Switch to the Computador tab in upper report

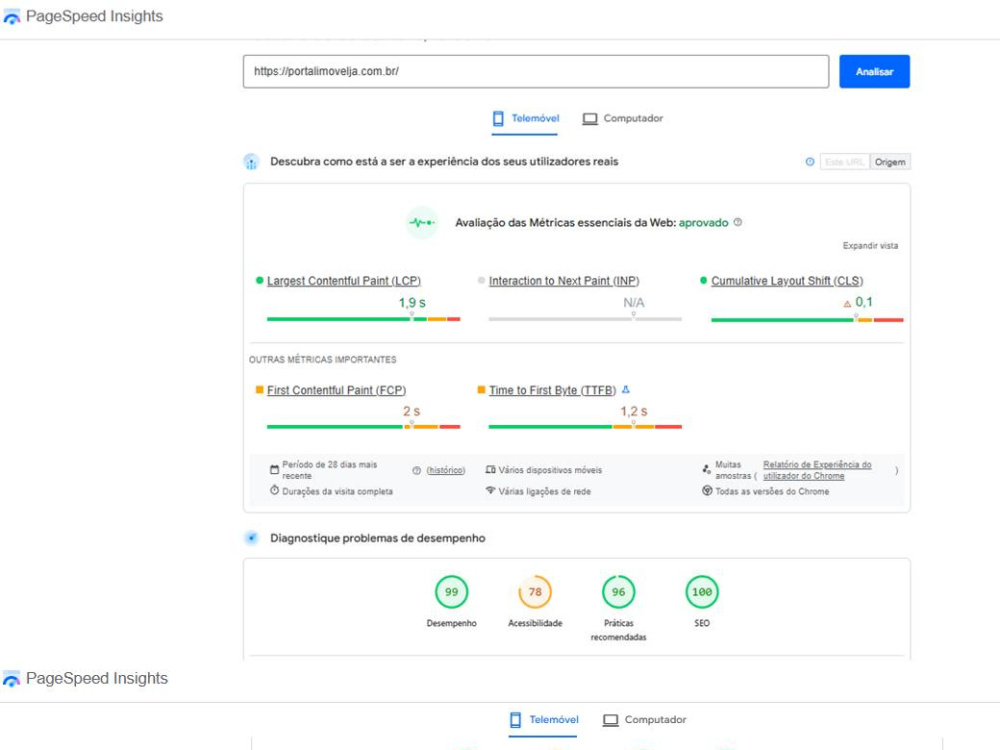tap(622, 119)
